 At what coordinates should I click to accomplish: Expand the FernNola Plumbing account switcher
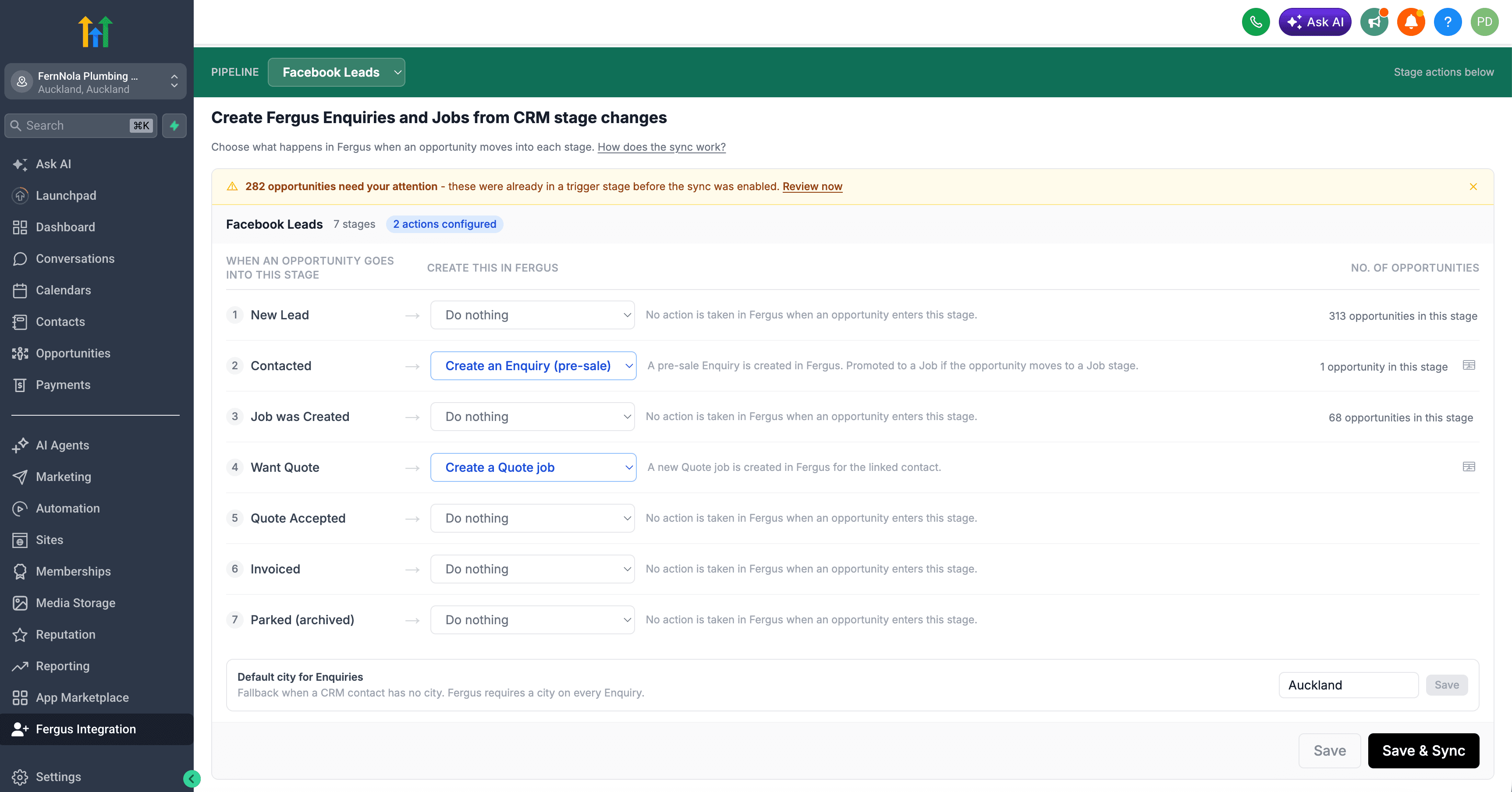tap(96, 81)
